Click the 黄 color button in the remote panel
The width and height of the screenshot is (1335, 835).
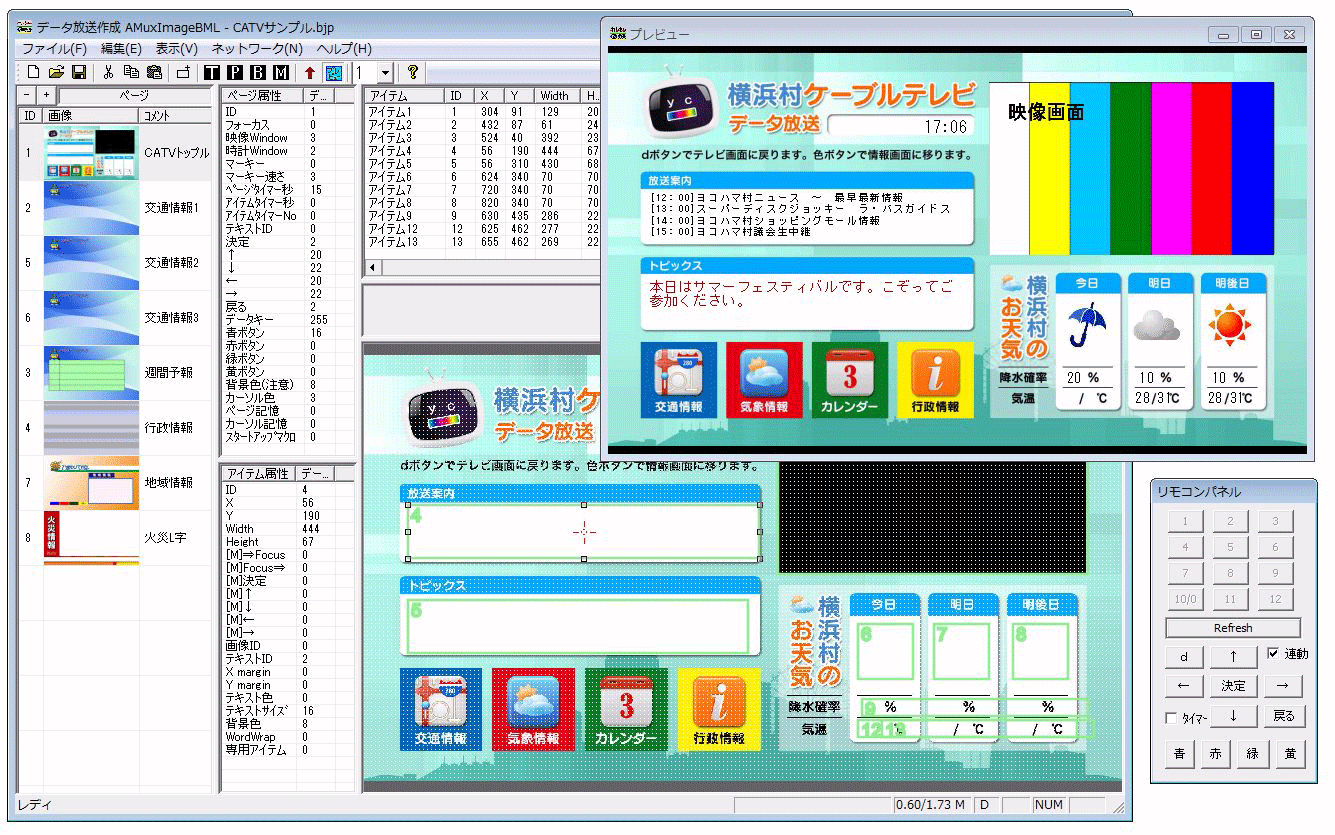(x=1289, y=754)
